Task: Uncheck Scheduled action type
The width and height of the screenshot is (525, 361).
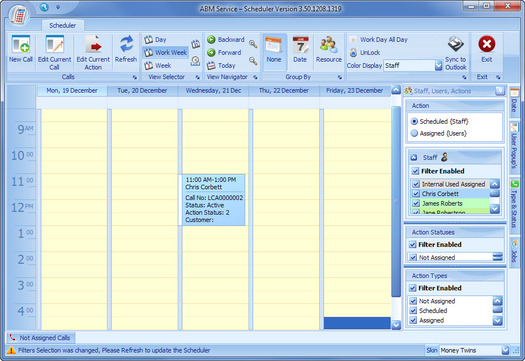Action: (x=414, y=310)
